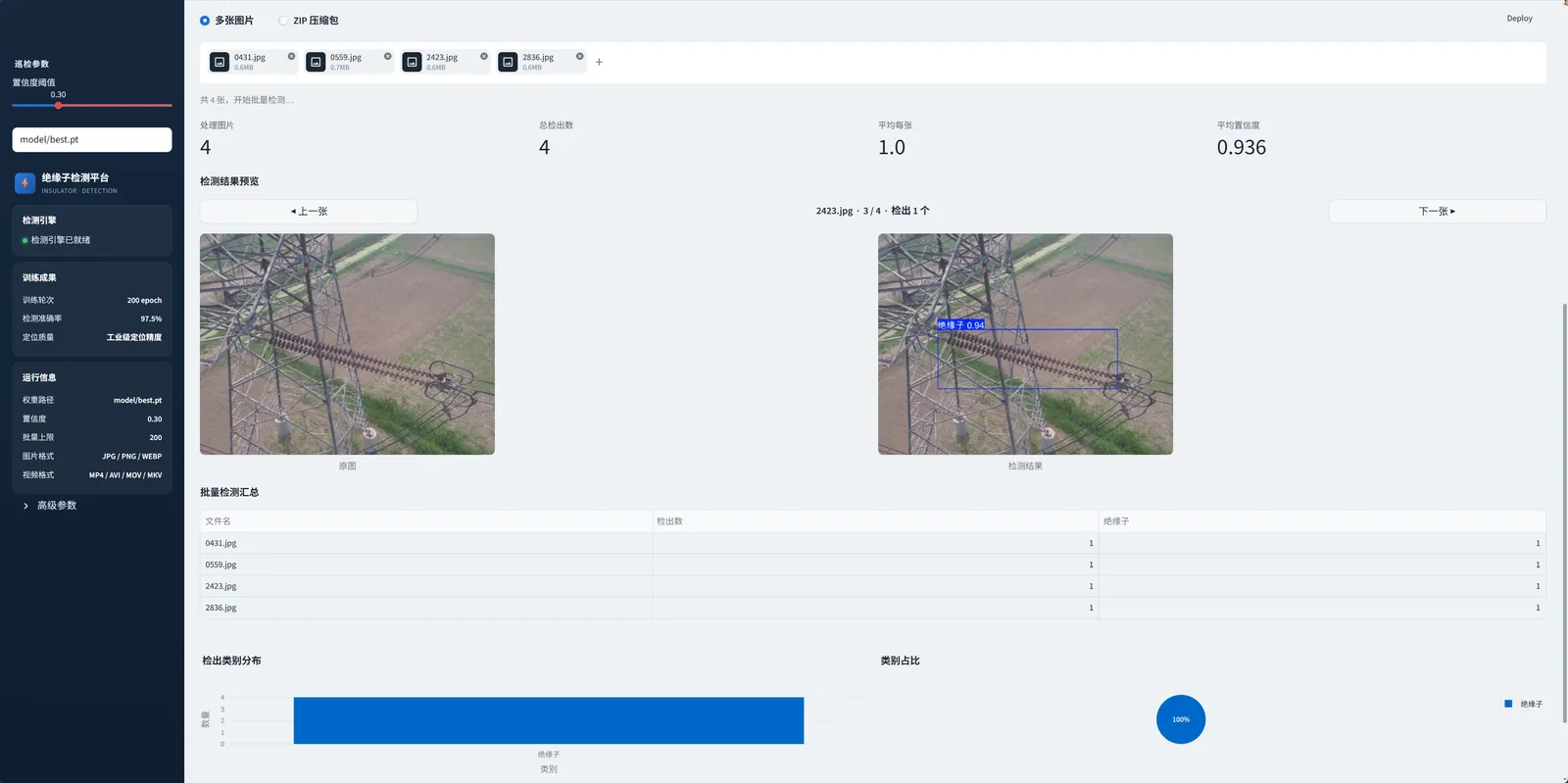Remove the 2836.jpg uploaded file

579,56
